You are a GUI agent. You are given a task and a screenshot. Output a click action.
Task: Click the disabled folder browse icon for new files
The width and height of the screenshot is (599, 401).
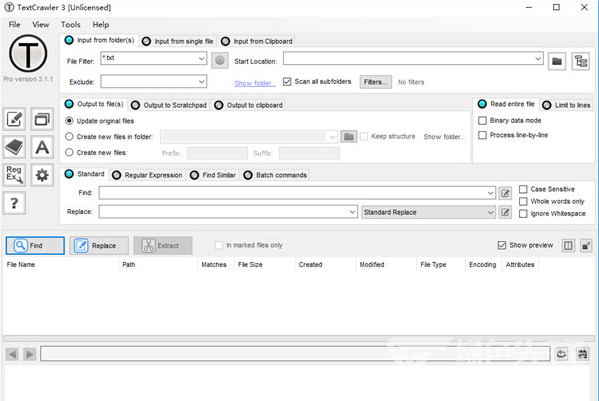(349, 136)
